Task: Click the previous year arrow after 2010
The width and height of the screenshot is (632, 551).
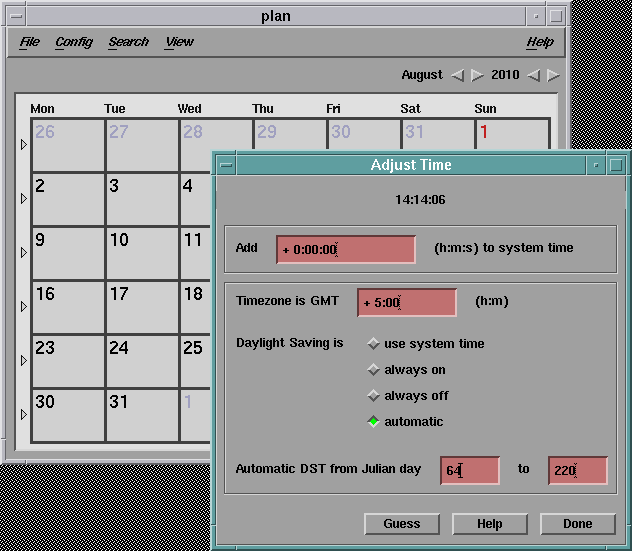Action: pyautogui.click(x=533, y=75)
